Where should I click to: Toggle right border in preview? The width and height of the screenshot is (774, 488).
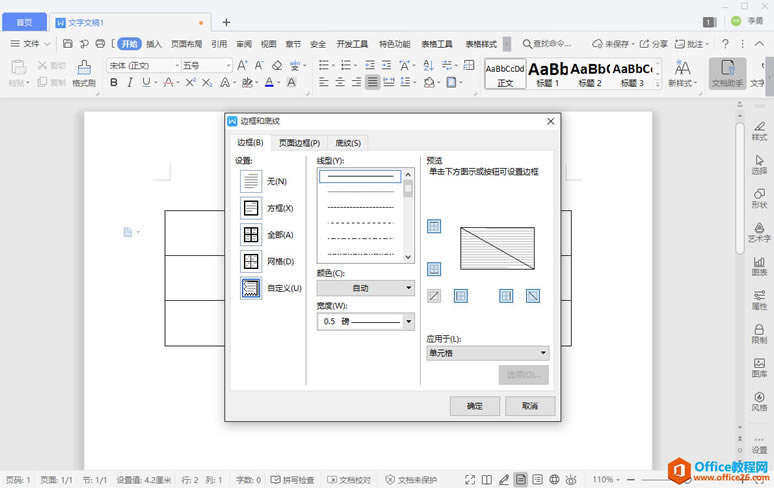(506, 296)
